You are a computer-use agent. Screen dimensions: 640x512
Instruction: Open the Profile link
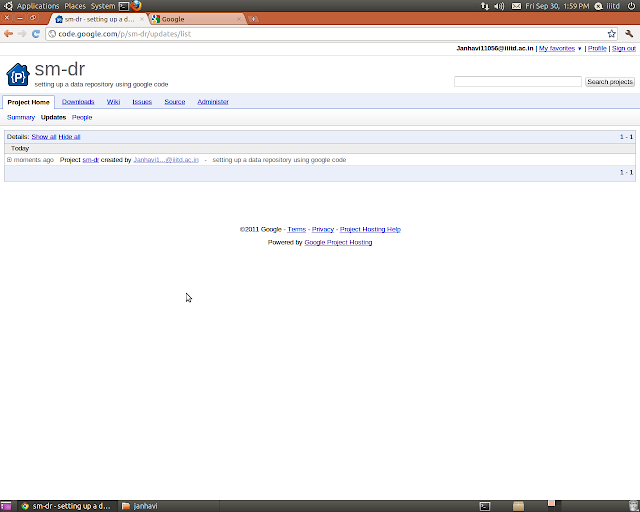pyautogui.click(x=597, y=48)
